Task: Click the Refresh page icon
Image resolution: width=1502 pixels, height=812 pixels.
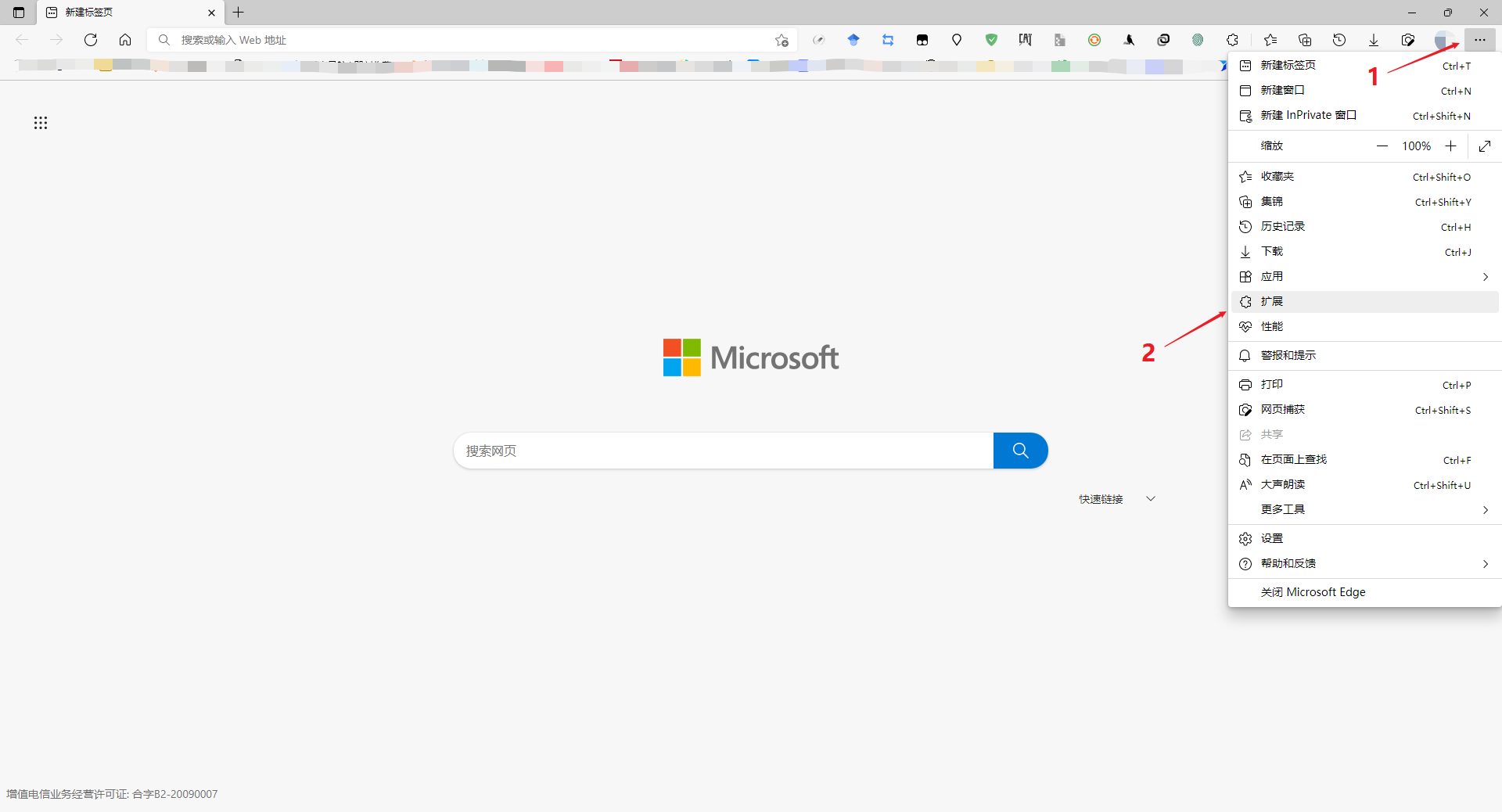Action: (91, 40)
